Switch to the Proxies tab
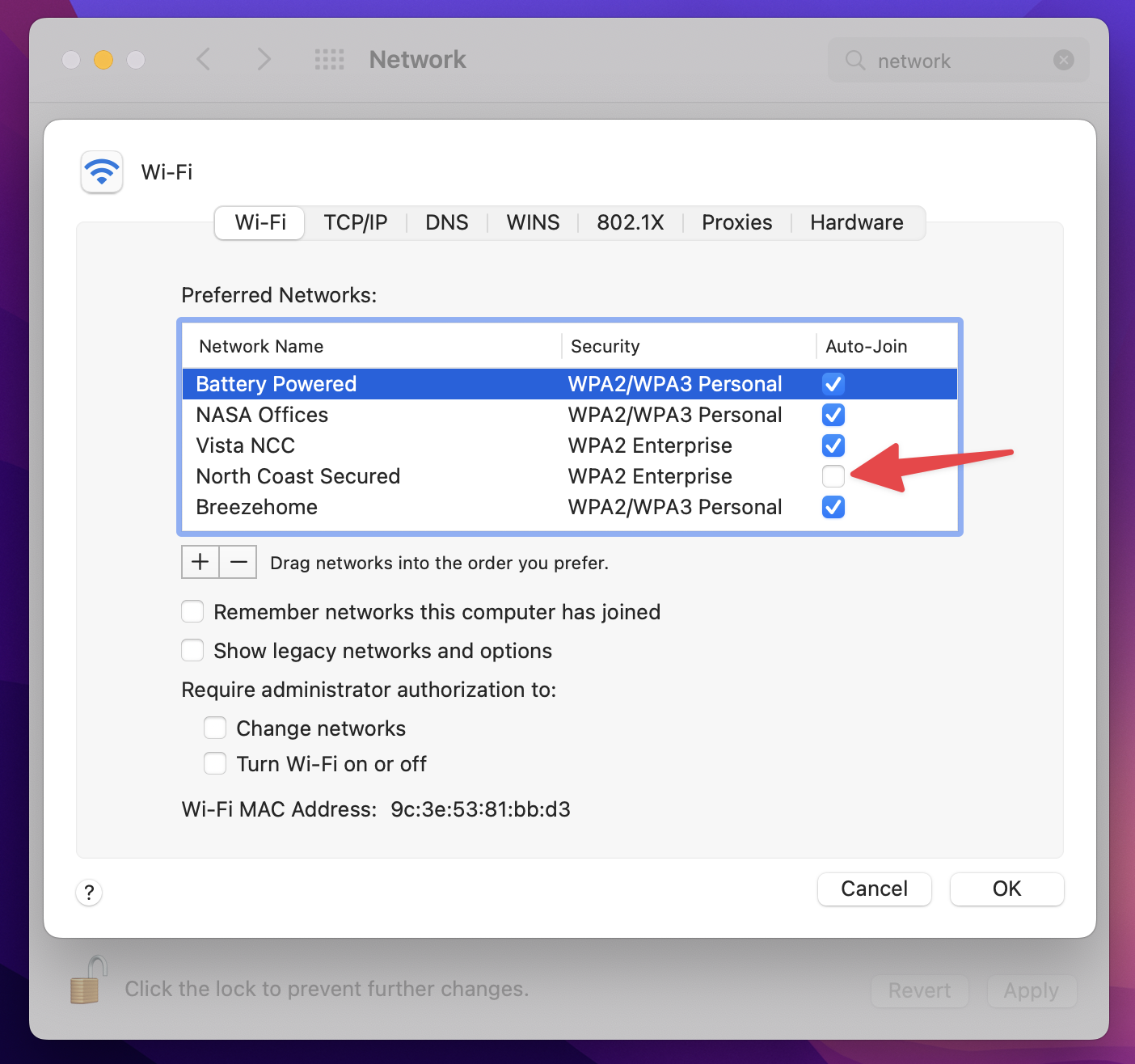The height and width of the screenshot is (1064, 1135). [x=736, y=223]
